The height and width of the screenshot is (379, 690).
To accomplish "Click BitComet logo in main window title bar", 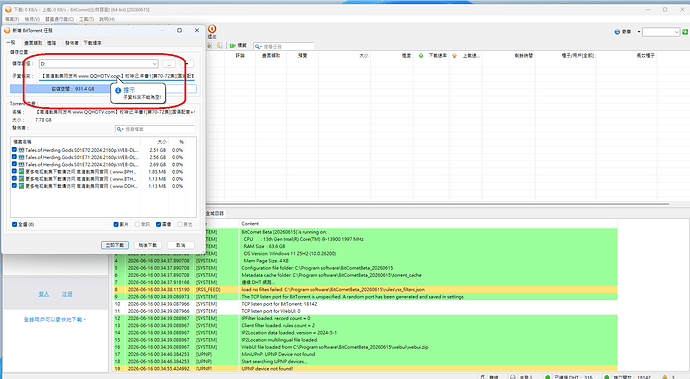I will 7,9.
